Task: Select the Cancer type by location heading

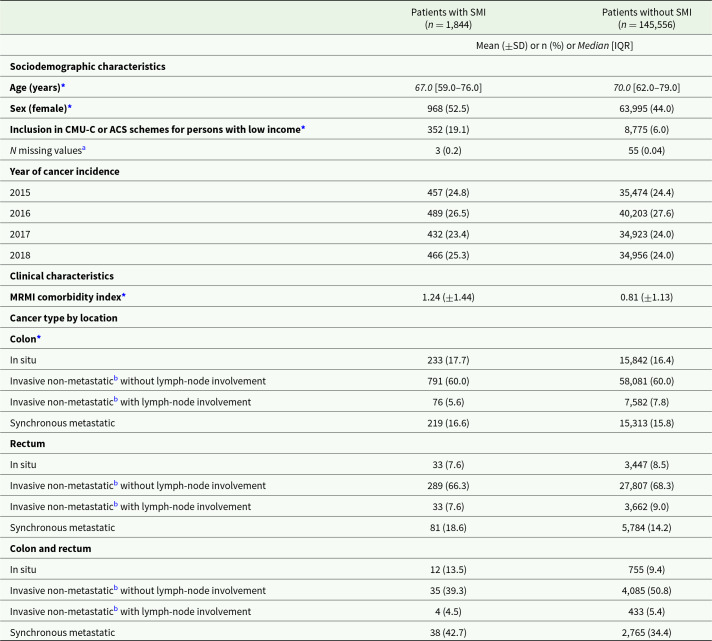Action: click(x=63, y=318)
